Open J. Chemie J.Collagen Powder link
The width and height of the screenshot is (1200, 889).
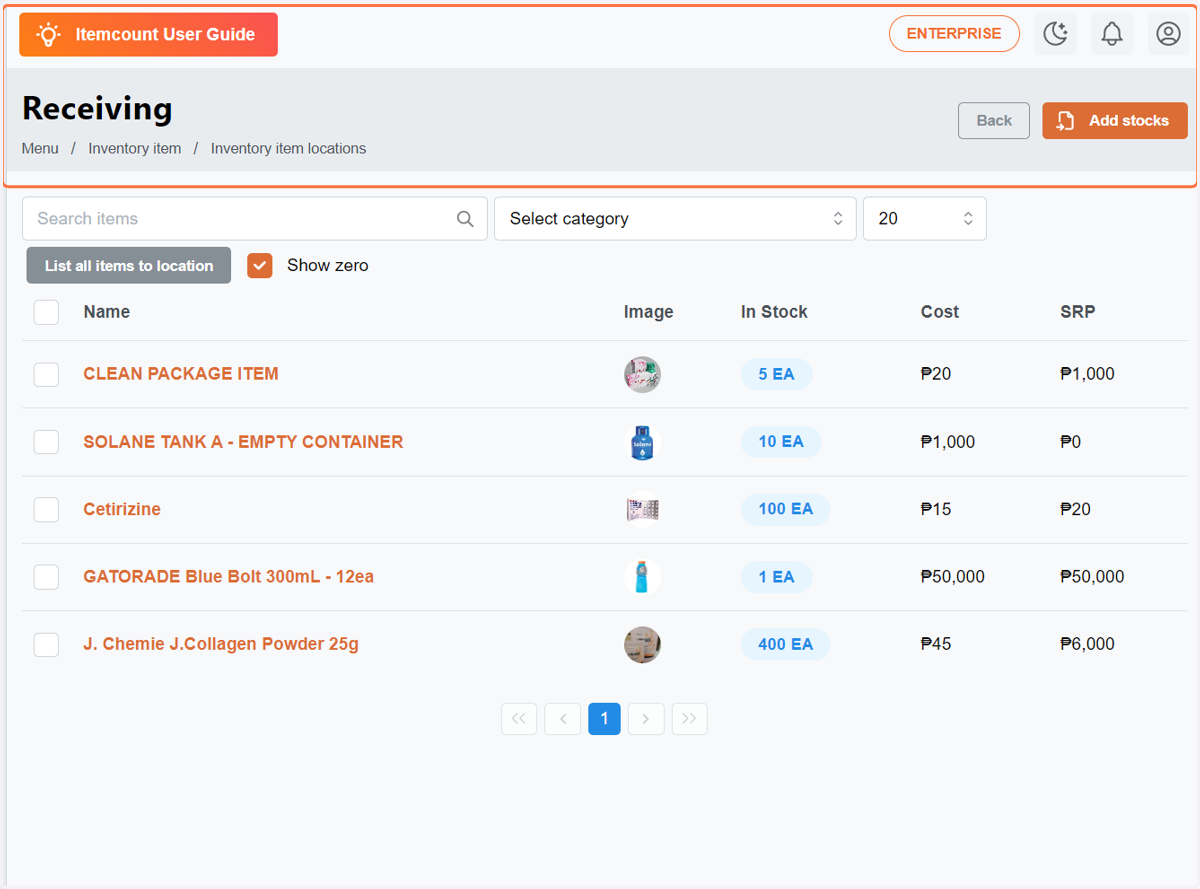click(221, 645)
